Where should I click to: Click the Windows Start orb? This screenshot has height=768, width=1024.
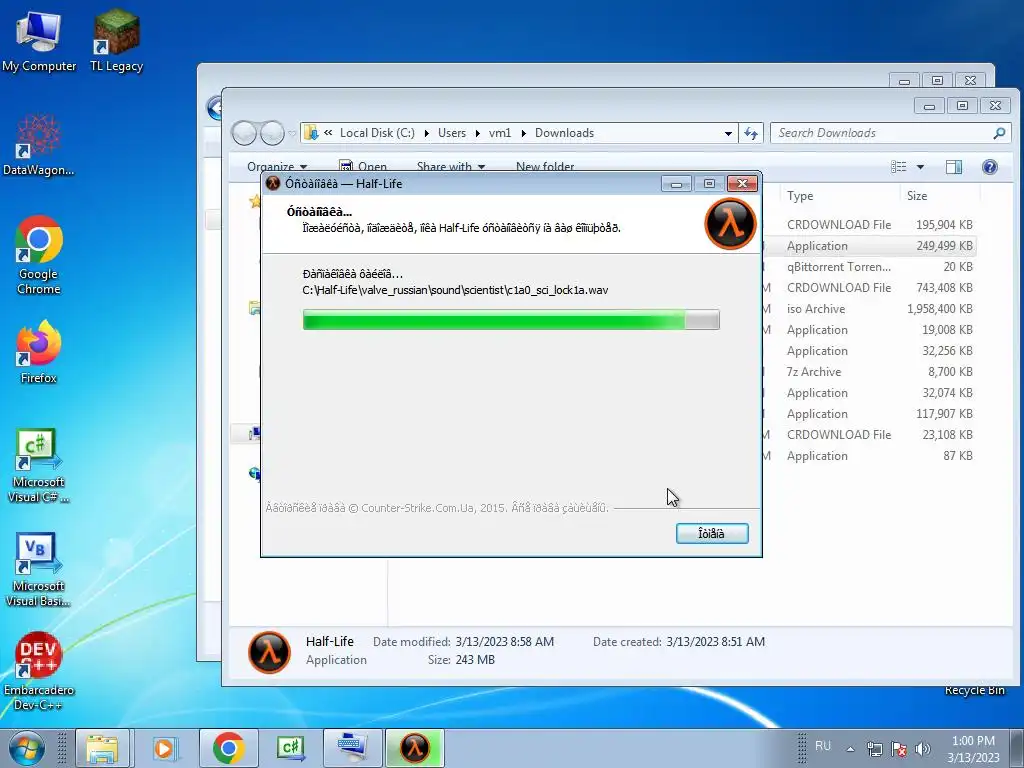point(26,748)
